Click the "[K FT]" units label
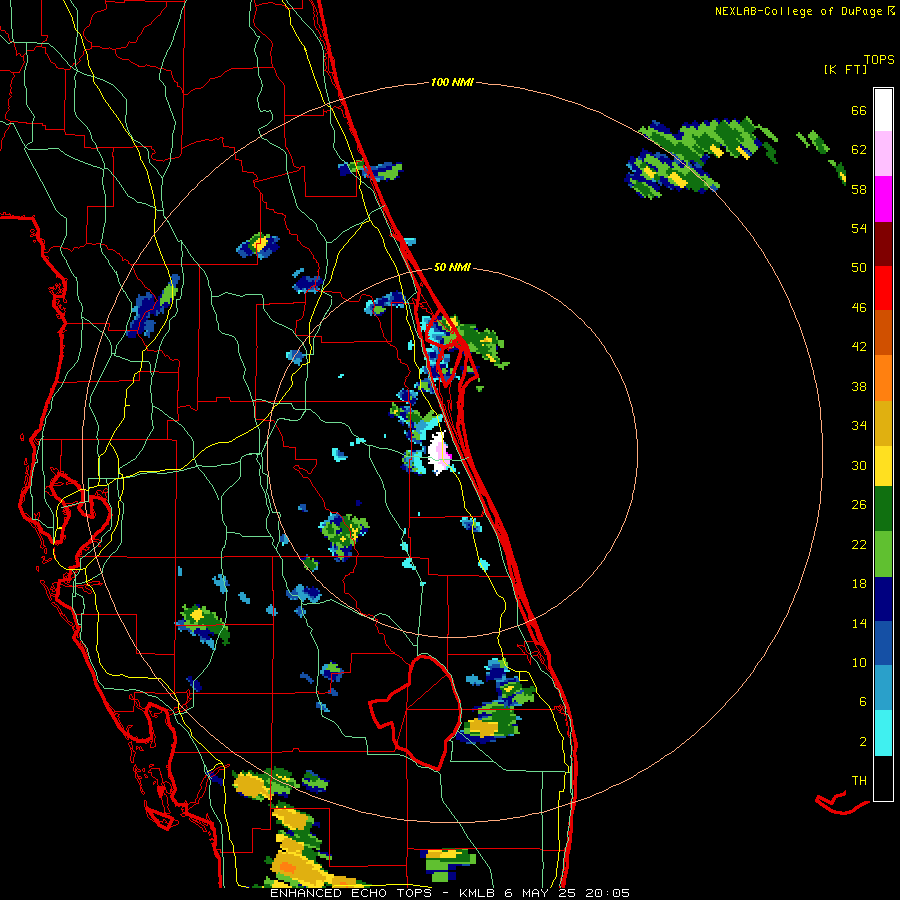900x900 pixels. (845, 69)
